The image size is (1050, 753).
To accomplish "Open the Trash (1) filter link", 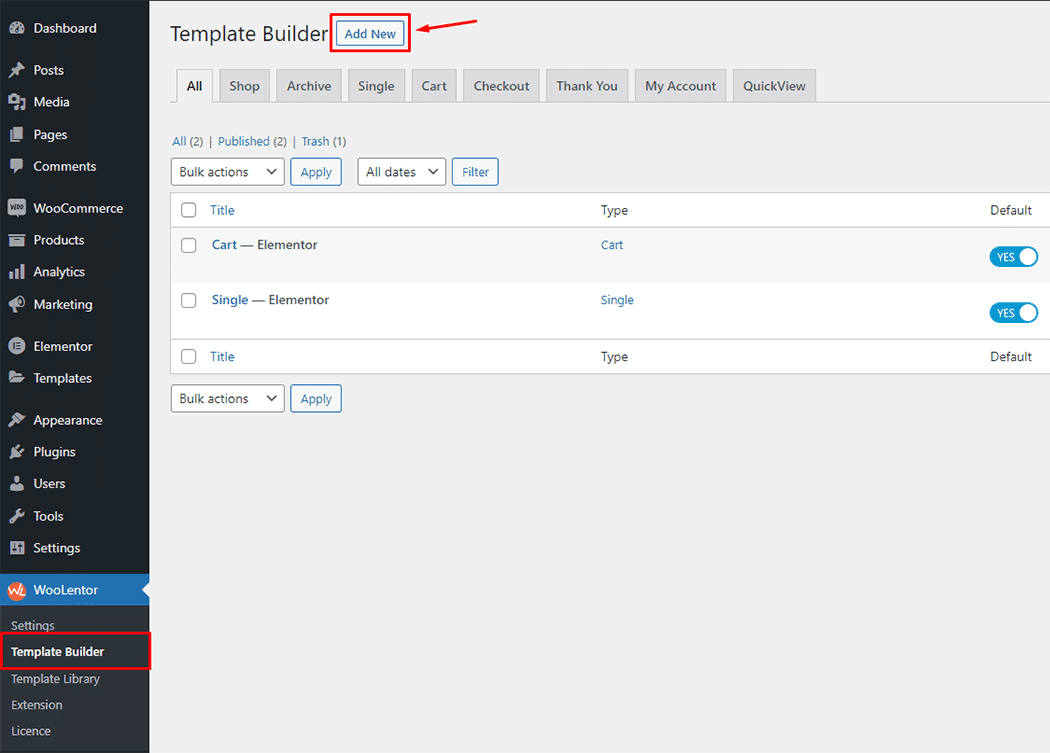I will [x=323, y=142].
